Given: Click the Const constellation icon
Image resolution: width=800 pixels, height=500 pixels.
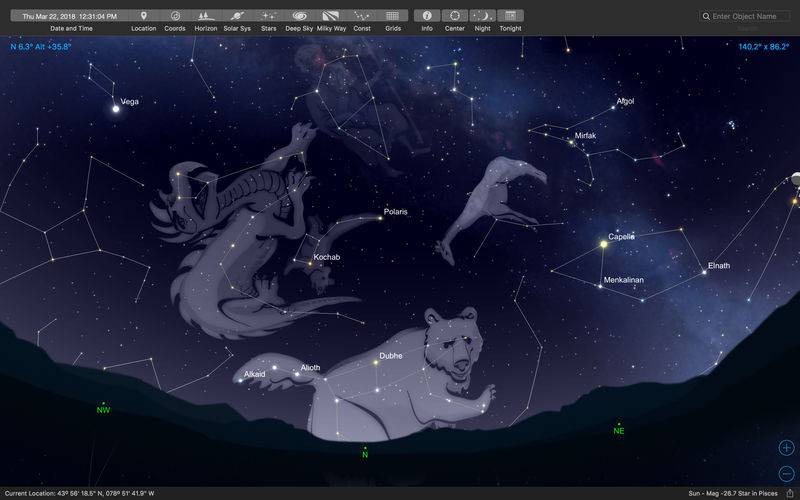Looking at the screenshot, I should [x=362, y=16].
